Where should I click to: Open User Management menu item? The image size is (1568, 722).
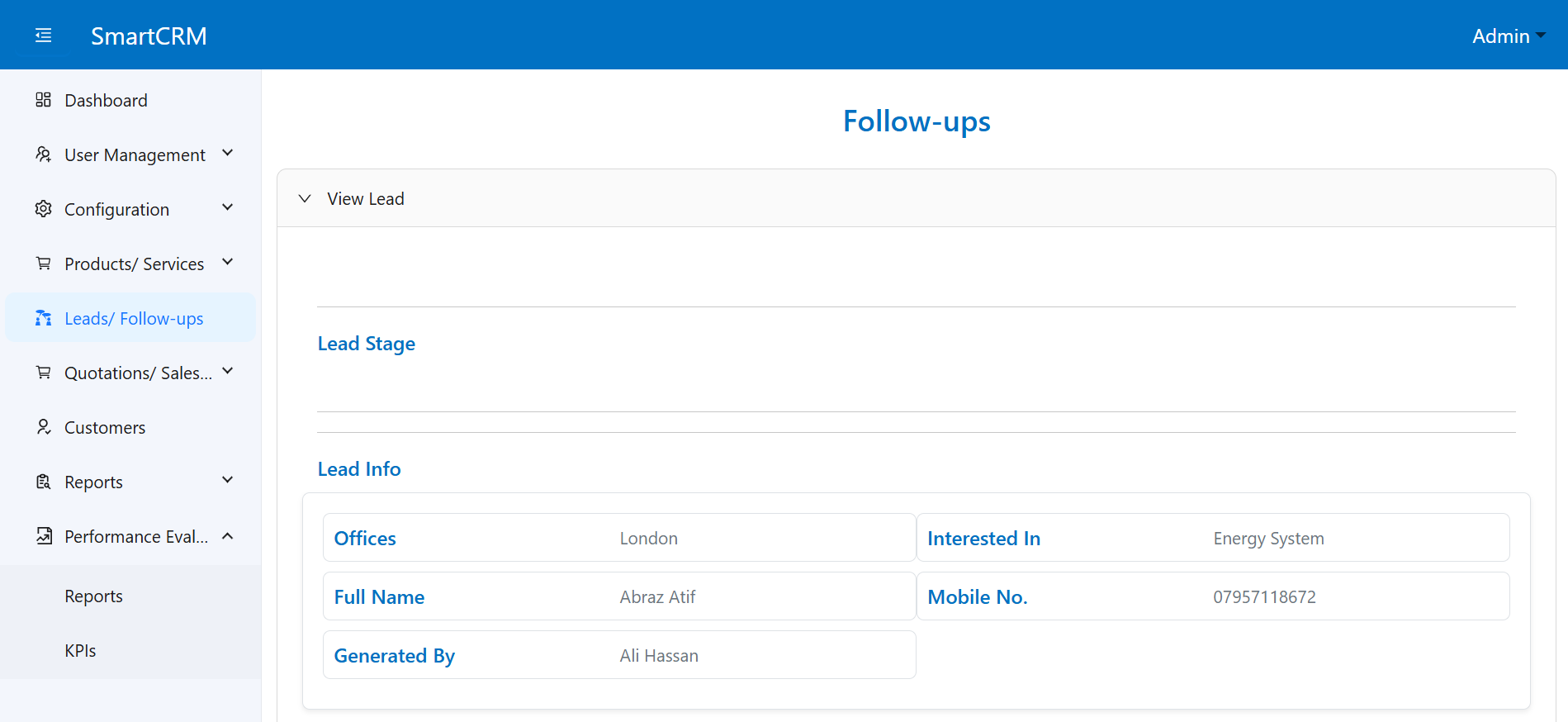(x=130, y=154)
